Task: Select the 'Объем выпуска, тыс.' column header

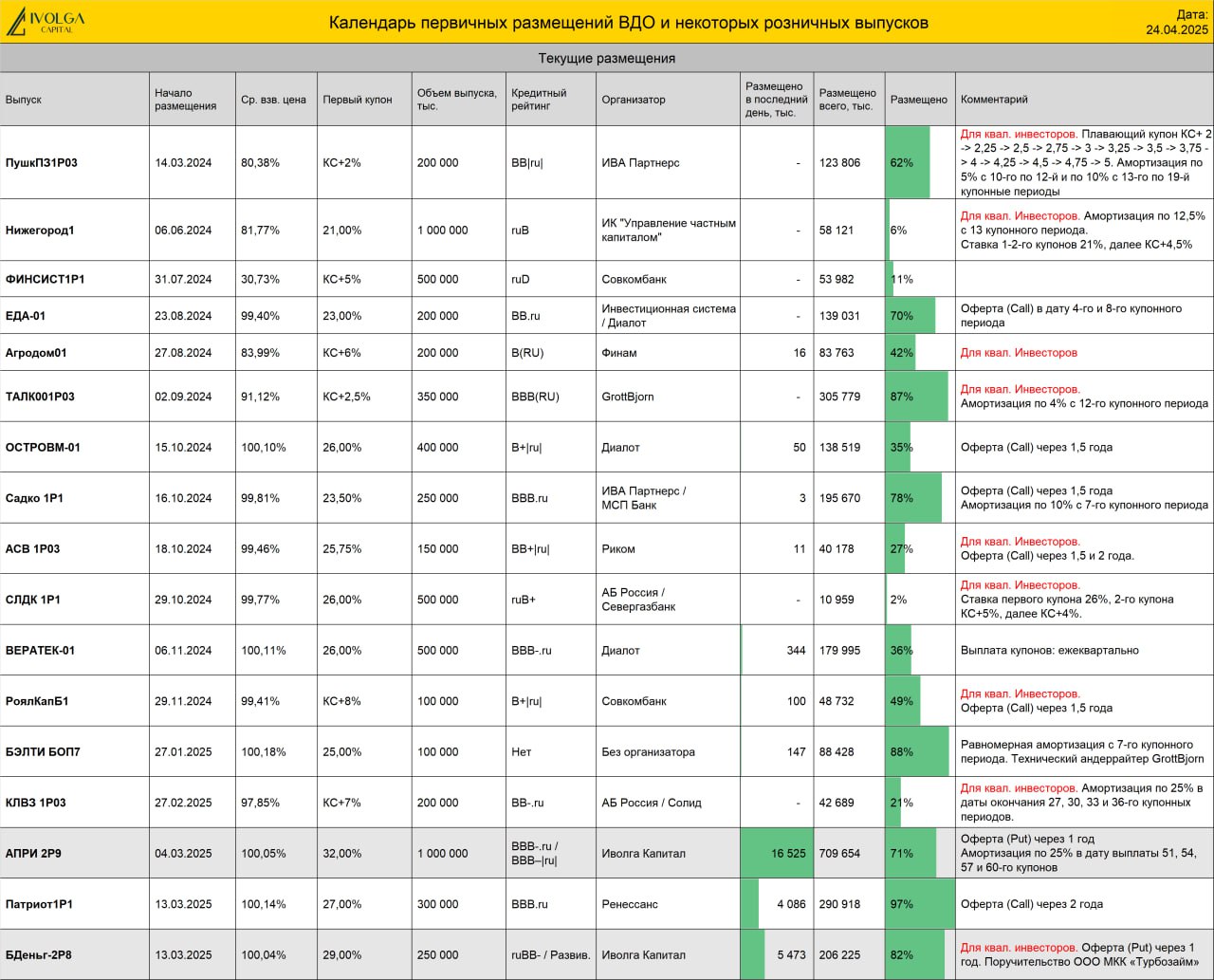Action: click(457, 100)
